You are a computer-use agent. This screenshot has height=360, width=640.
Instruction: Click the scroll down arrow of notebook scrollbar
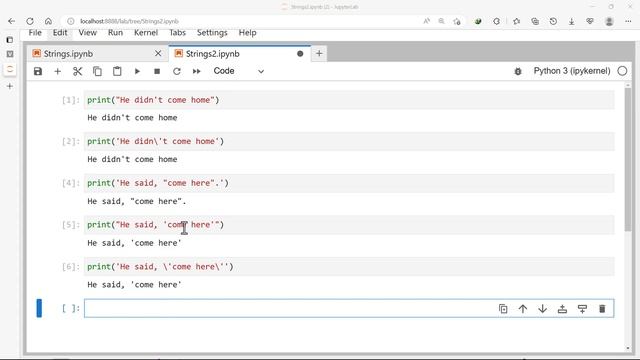click(628, 348)
